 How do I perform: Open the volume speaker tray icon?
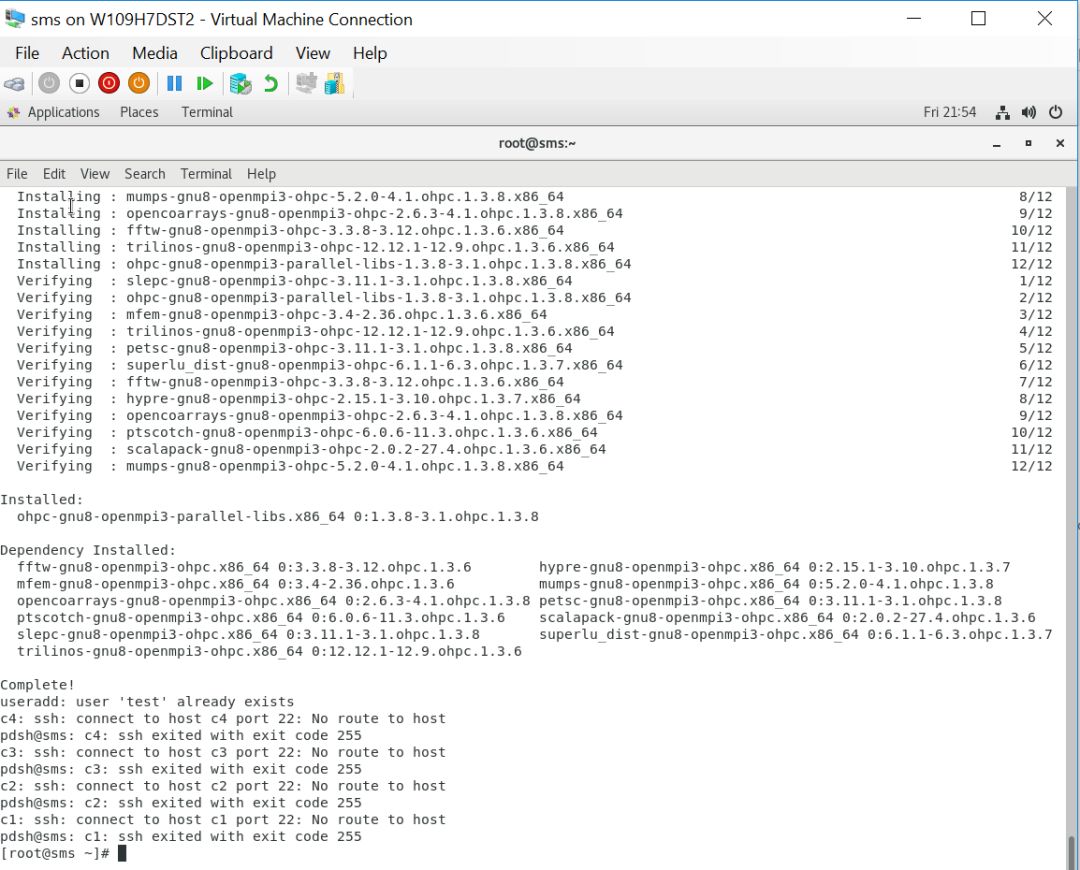click(x=1029, y=112)
